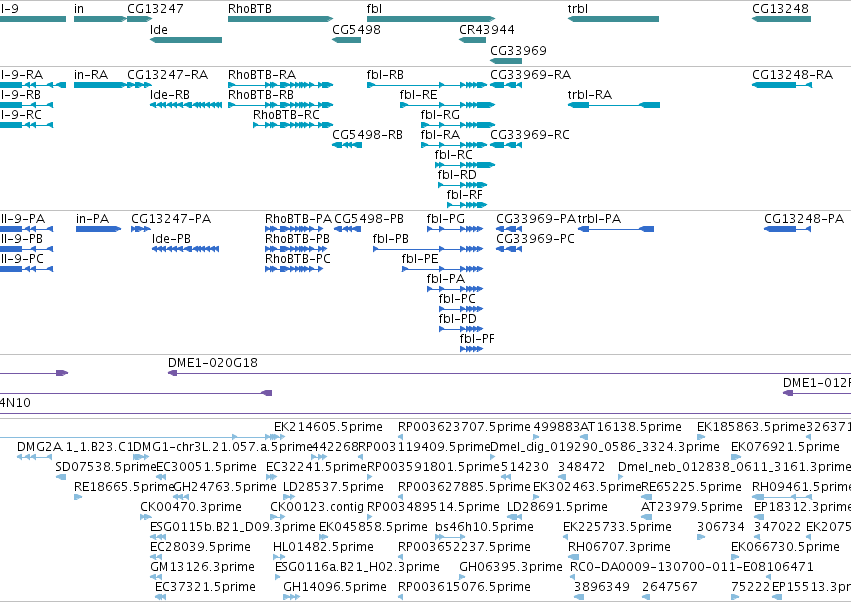Select the CR43944 gene label
Screen dimensions: 851x602
coord(487,30)
